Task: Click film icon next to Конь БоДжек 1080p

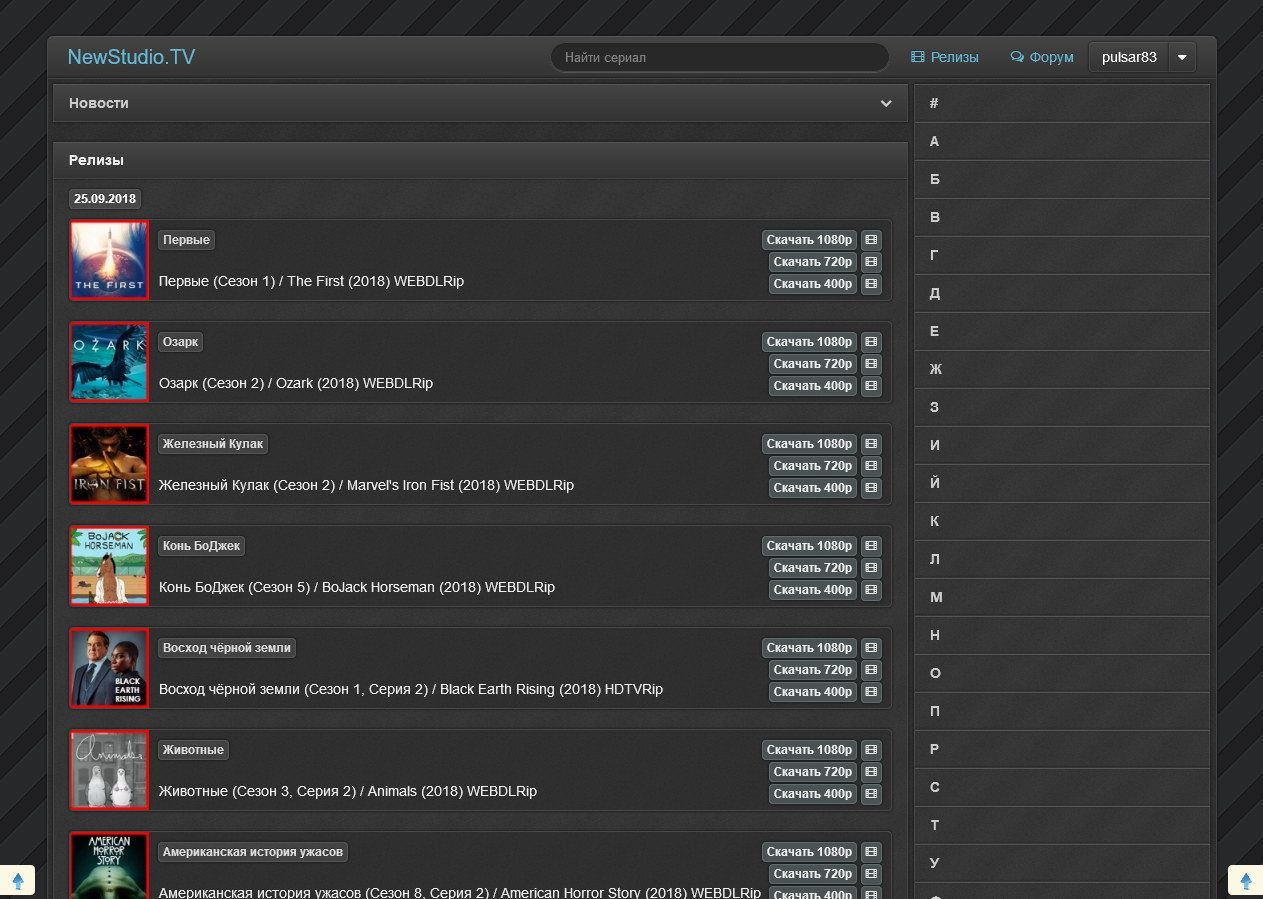Action: pyautogui.click(x=871, y=546)
